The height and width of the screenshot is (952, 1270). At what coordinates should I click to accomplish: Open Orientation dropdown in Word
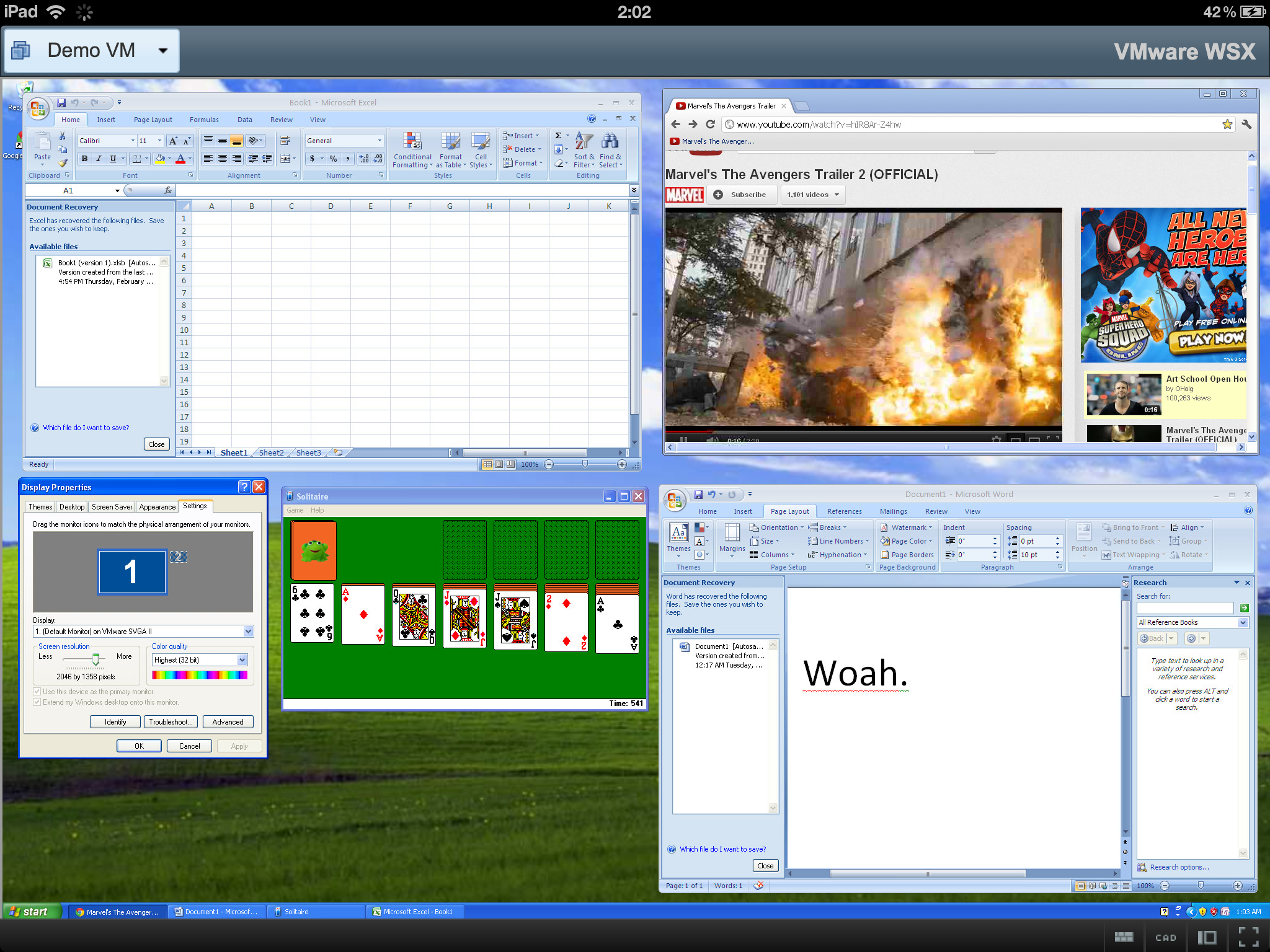pyautogui.click(x=776, y=527)
